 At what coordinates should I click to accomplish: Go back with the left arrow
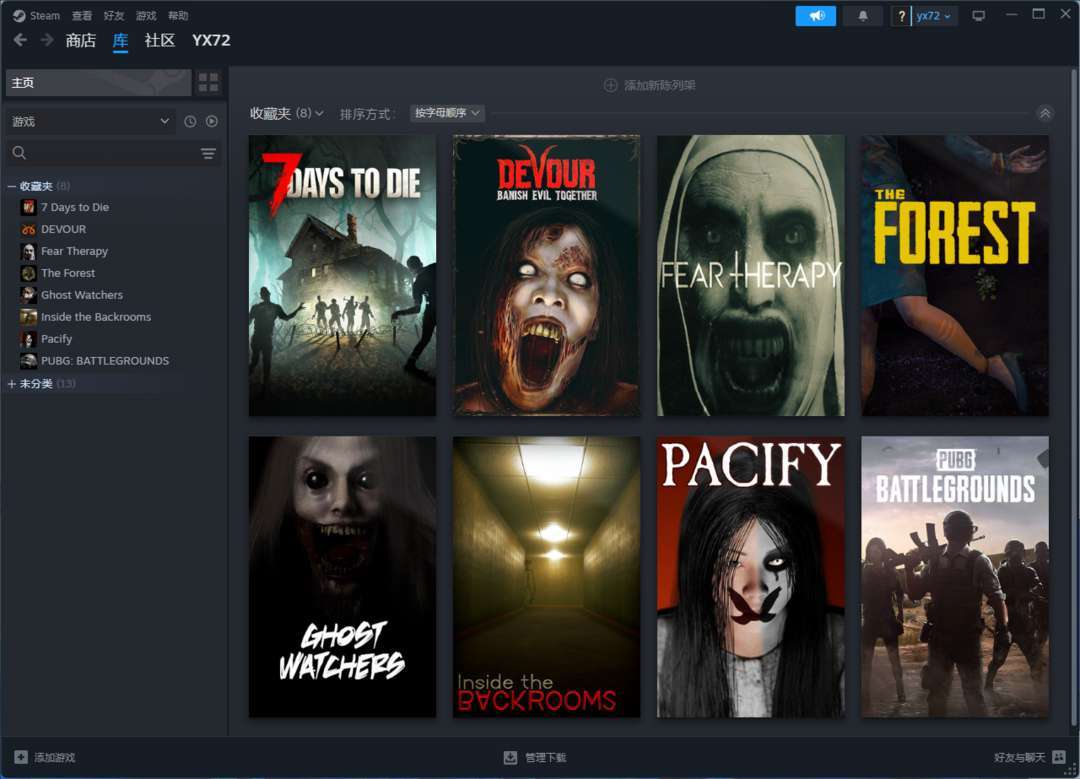tap(20, 41)
